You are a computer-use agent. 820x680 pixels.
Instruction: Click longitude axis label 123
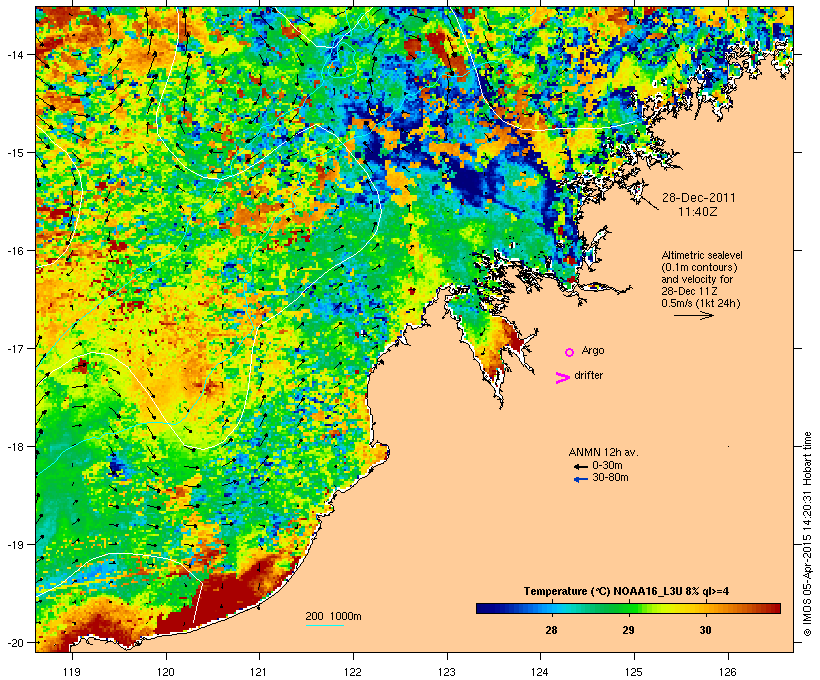(447, 672)
